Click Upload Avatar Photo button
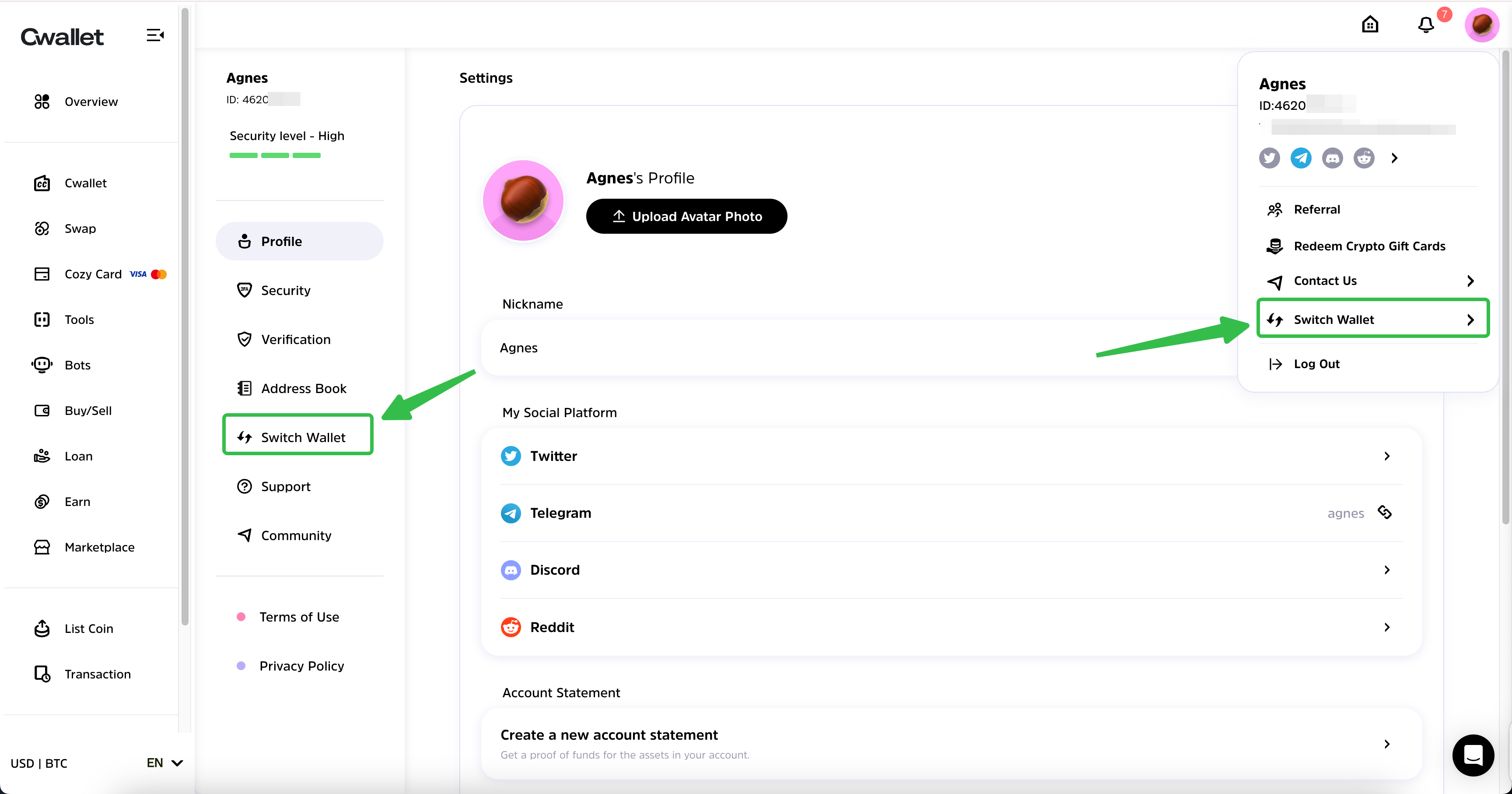This screenshot has height=794, width=1512. point(686,217)
